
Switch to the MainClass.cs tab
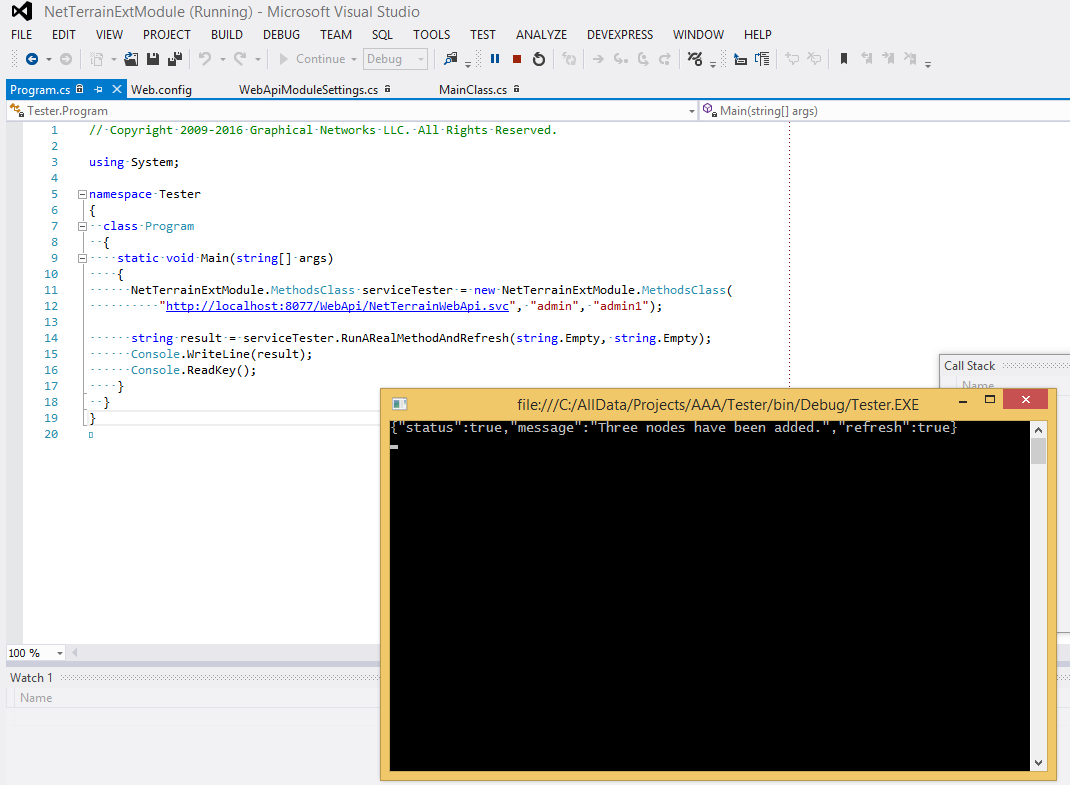[x=472, y=90]
